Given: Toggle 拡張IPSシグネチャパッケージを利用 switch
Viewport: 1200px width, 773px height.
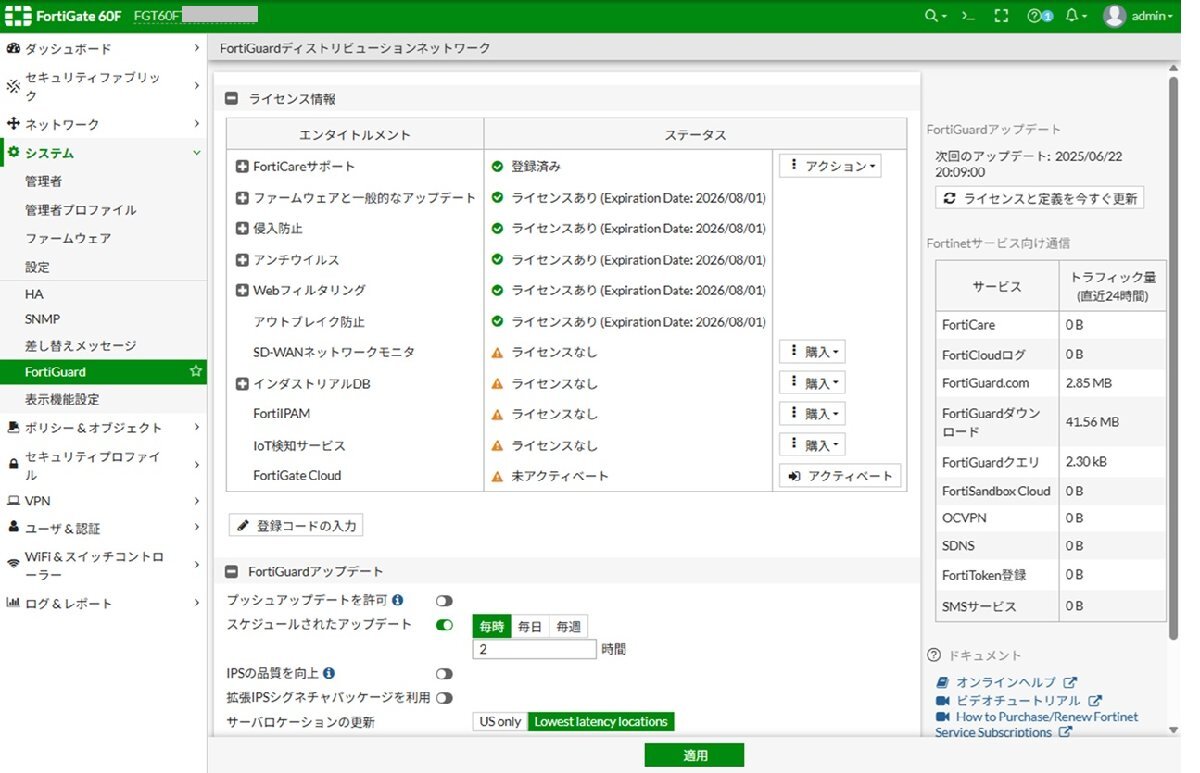Looking at the screenshot, I should (x=444, y=697).
